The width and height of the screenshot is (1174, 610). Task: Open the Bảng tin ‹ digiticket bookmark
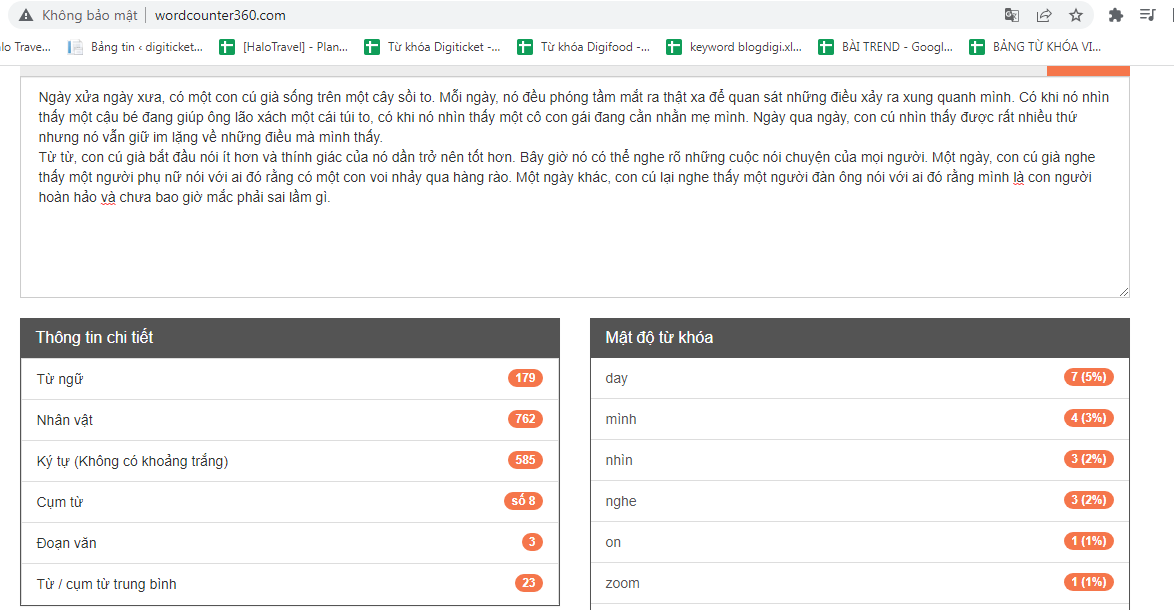click(136, 47)
